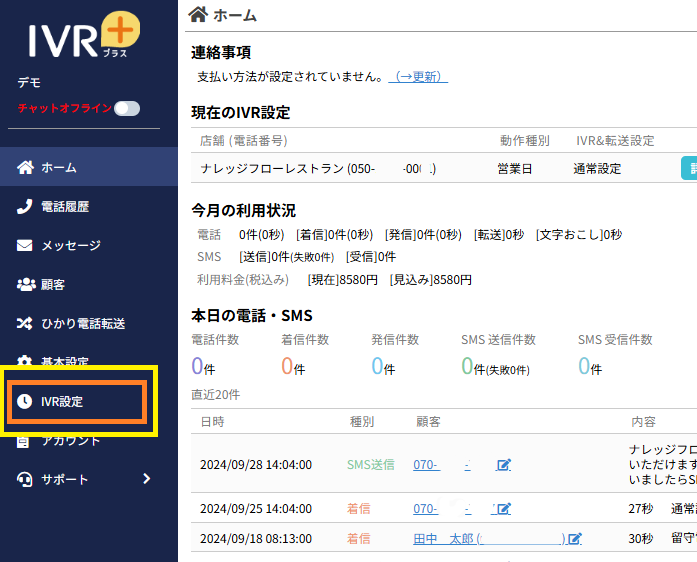Expand the サポート submenu chevron
The height and width of the screenshot is (562, 697).
[x=146, y=479]
